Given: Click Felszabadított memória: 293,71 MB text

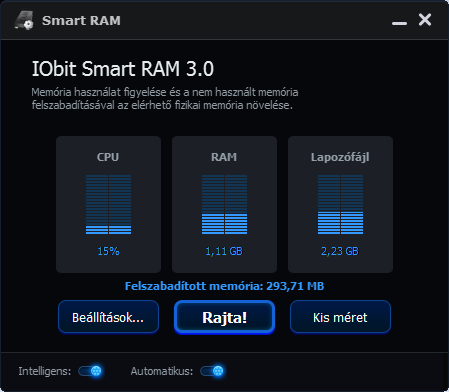Looking at the screenshot, I should point(224,286).
